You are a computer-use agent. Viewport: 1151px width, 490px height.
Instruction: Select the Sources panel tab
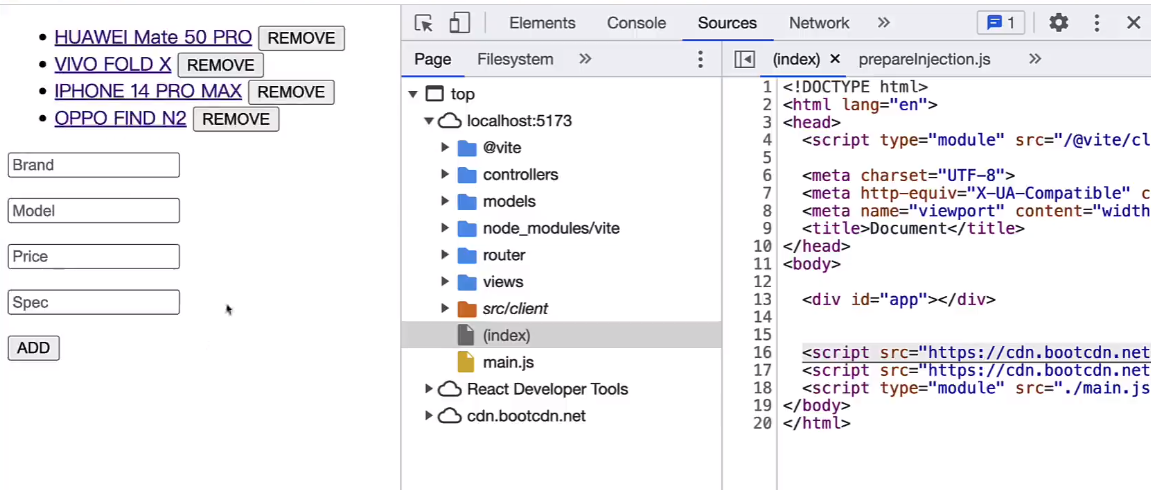(727, 23)
